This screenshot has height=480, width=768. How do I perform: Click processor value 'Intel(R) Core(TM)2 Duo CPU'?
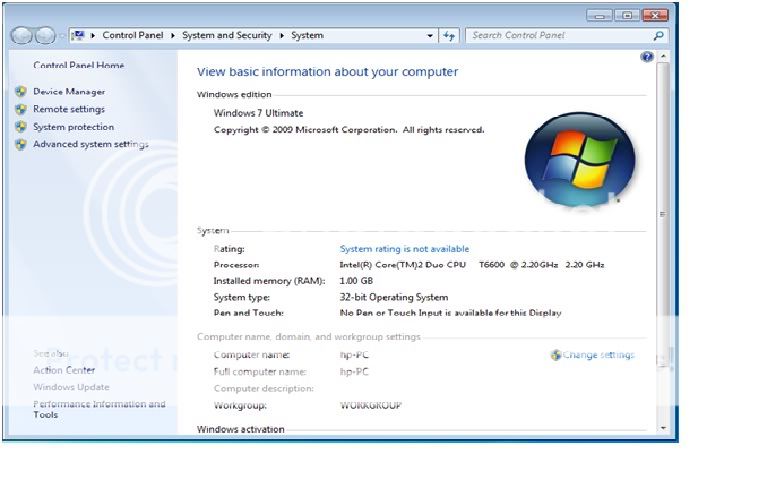pos(403,265)
